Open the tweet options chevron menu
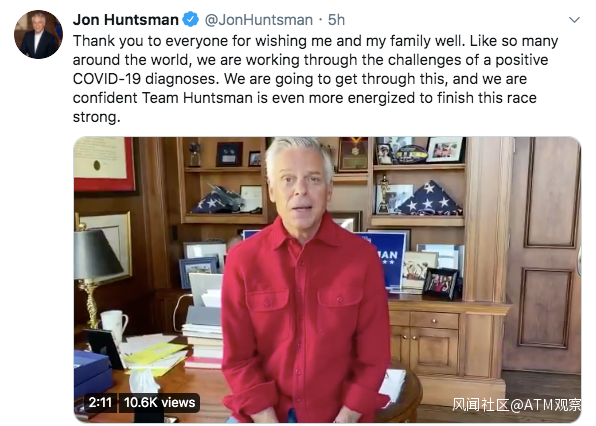This screenshot has width=596, height=426. pos(574,20)
